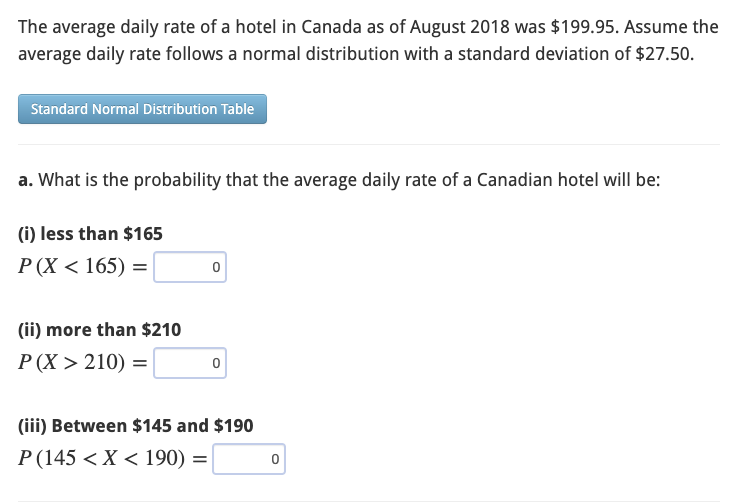
Task: Click the P(X > 210) formula text
Action: coord(82,363)
